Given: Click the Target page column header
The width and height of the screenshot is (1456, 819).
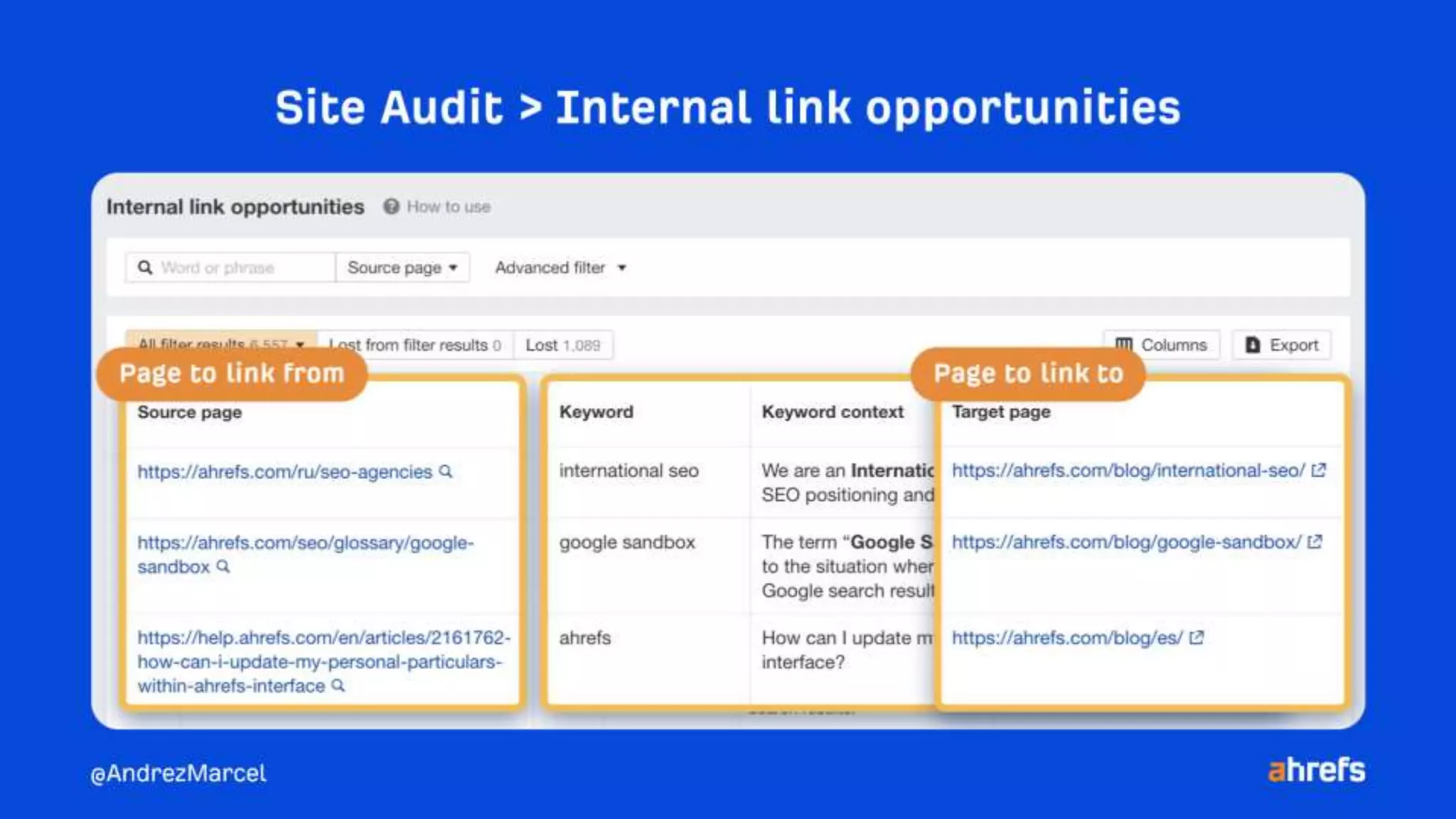Looking at the screenshot, I should tap(1001, 412).
